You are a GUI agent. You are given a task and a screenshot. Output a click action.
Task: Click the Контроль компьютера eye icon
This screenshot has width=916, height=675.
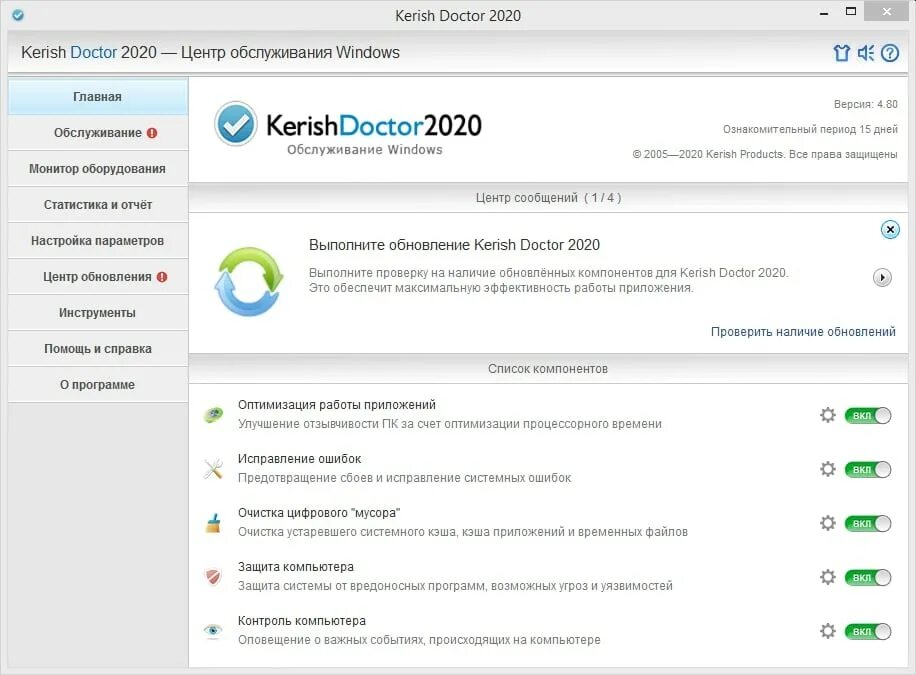213,631
